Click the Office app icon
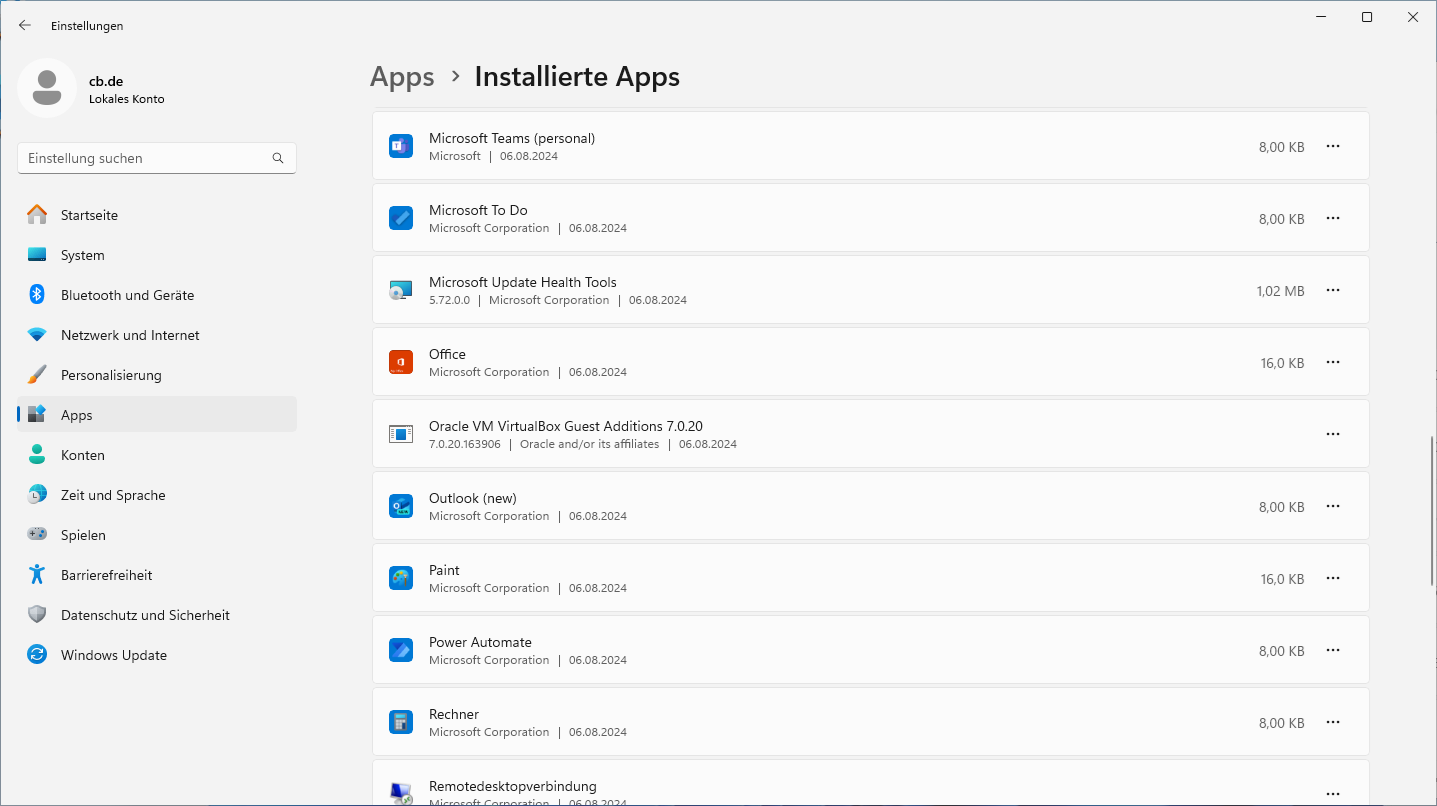 [400, 362]
